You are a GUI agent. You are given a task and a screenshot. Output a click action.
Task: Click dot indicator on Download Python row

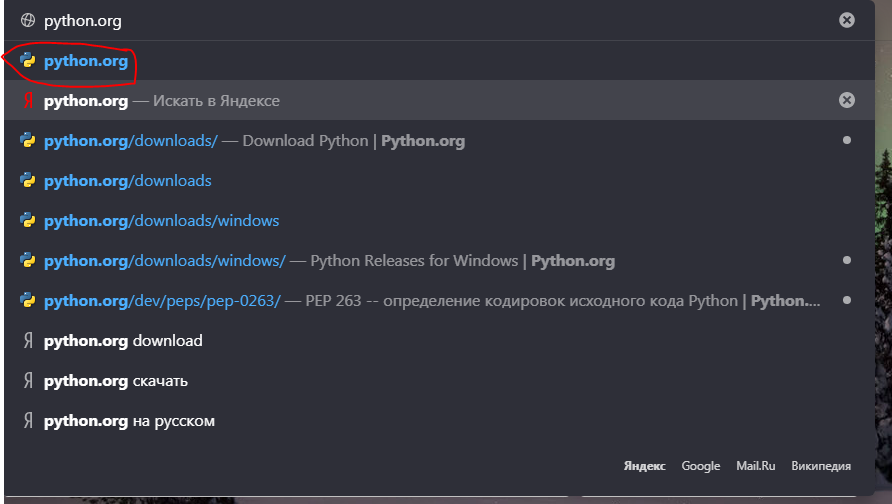(846, 140)
